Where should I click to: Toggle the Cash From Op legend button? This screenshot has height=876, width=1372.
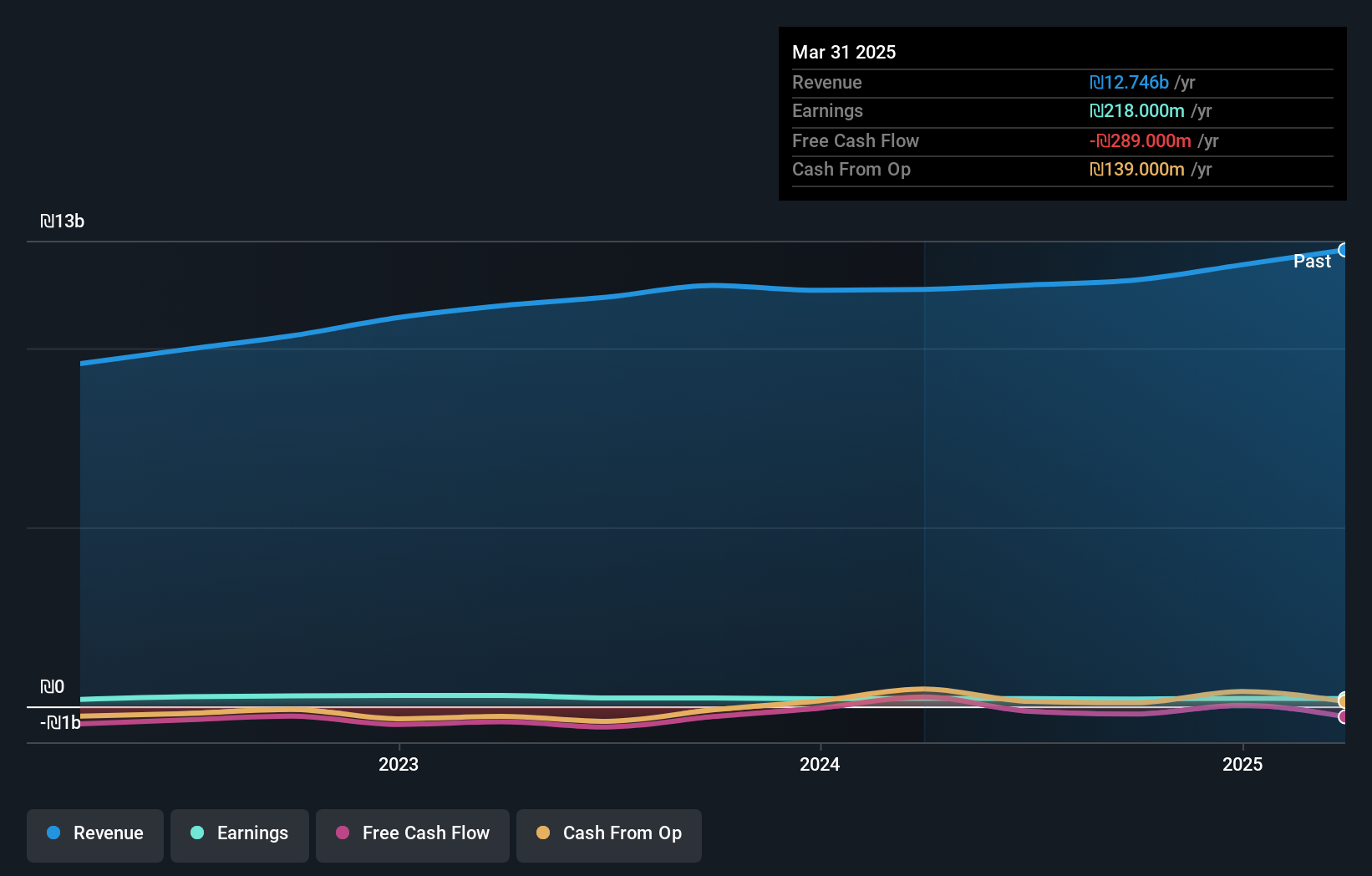[x=609, y=835]
